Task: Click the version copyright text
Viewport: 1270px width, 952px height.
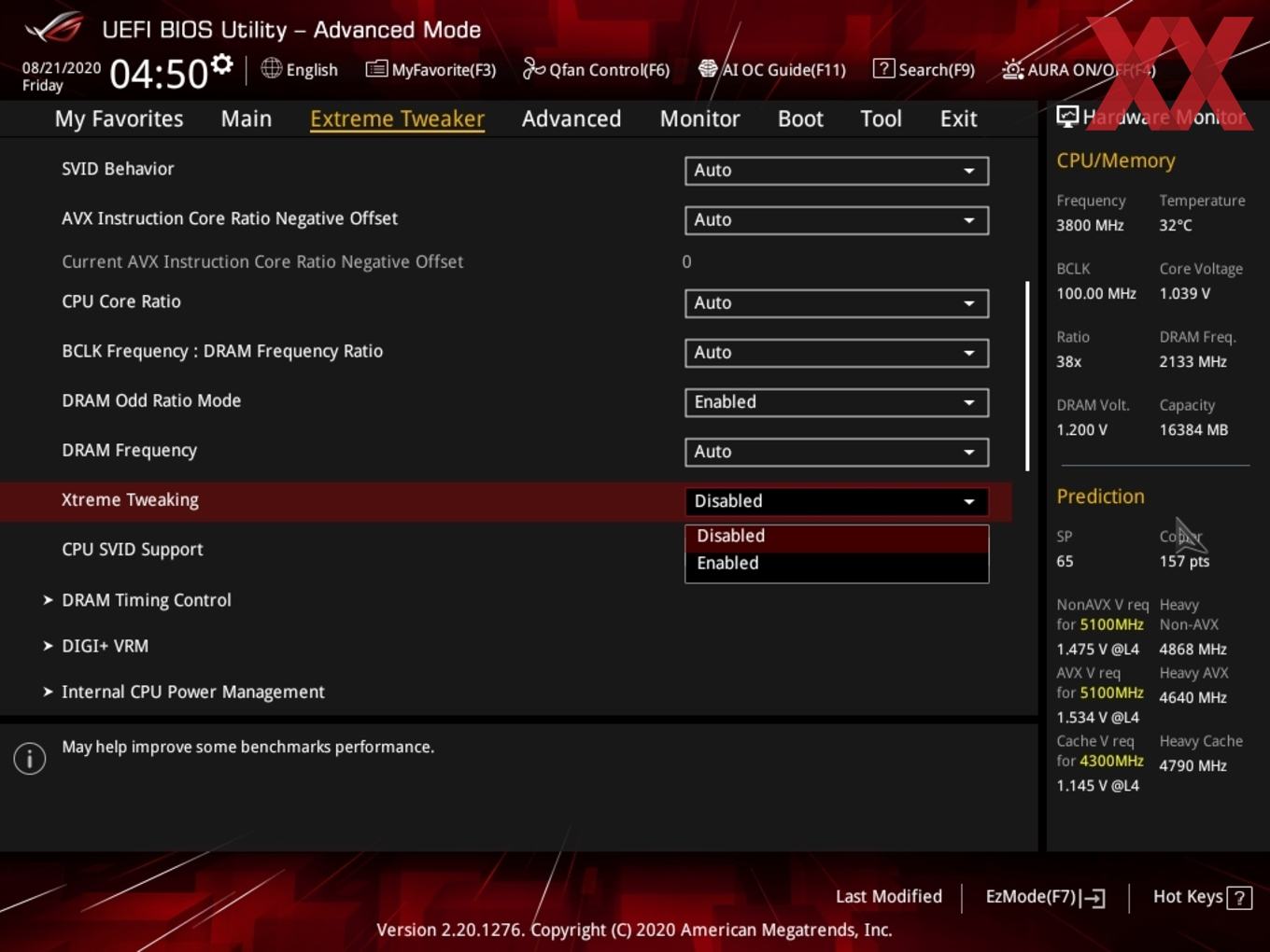Action: [634, 930]
